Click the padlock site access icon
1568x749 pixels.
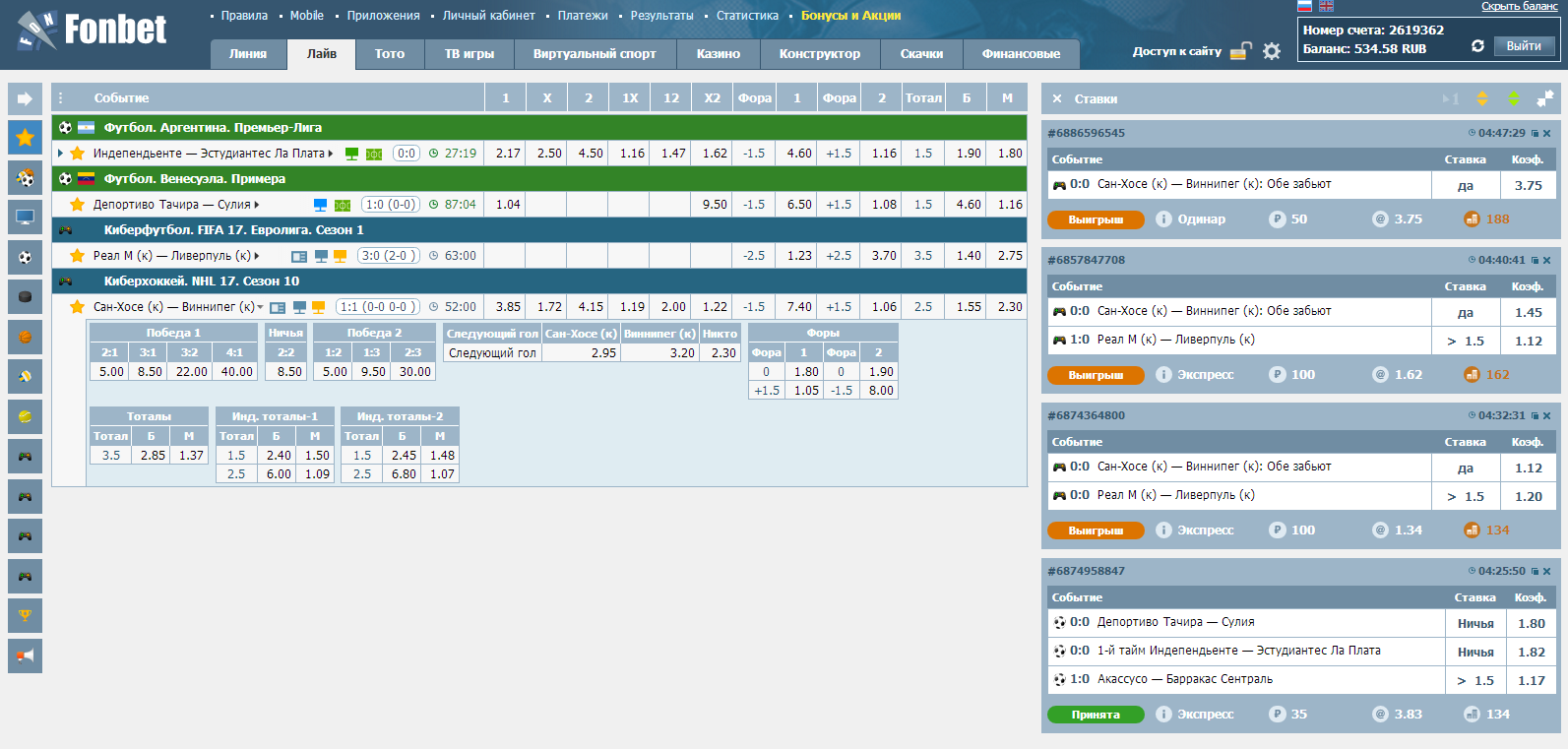1241,51
